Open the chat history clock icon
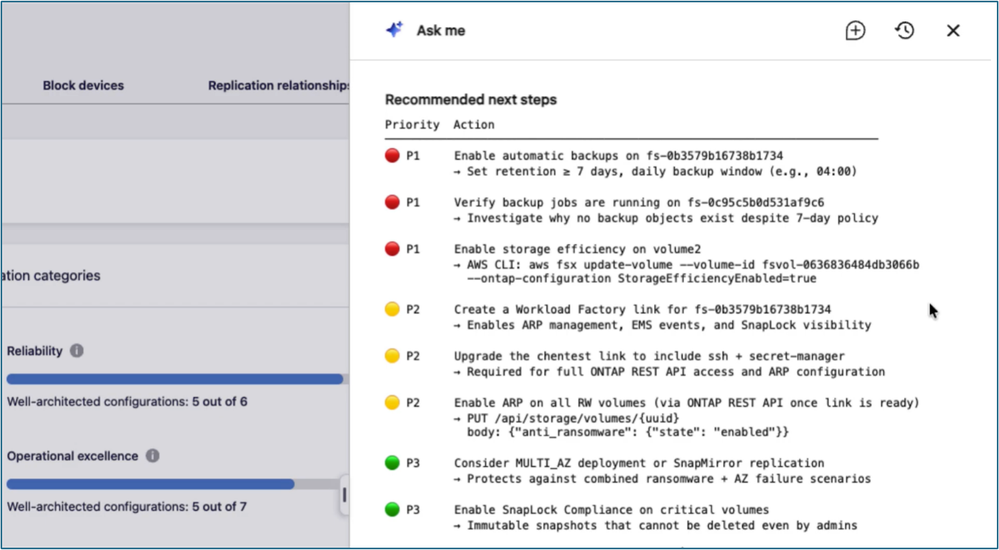 [x=904, y=31]
